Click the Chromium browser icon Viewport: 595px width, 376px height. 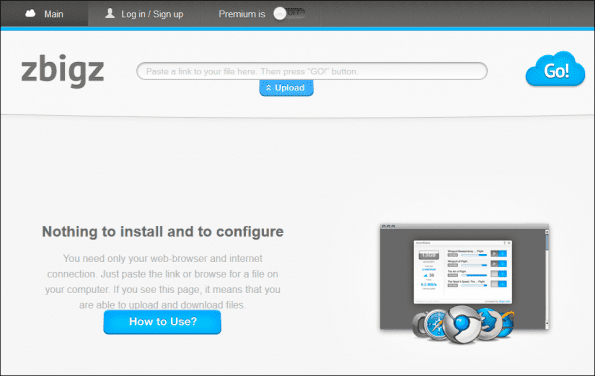pos(462,324)
